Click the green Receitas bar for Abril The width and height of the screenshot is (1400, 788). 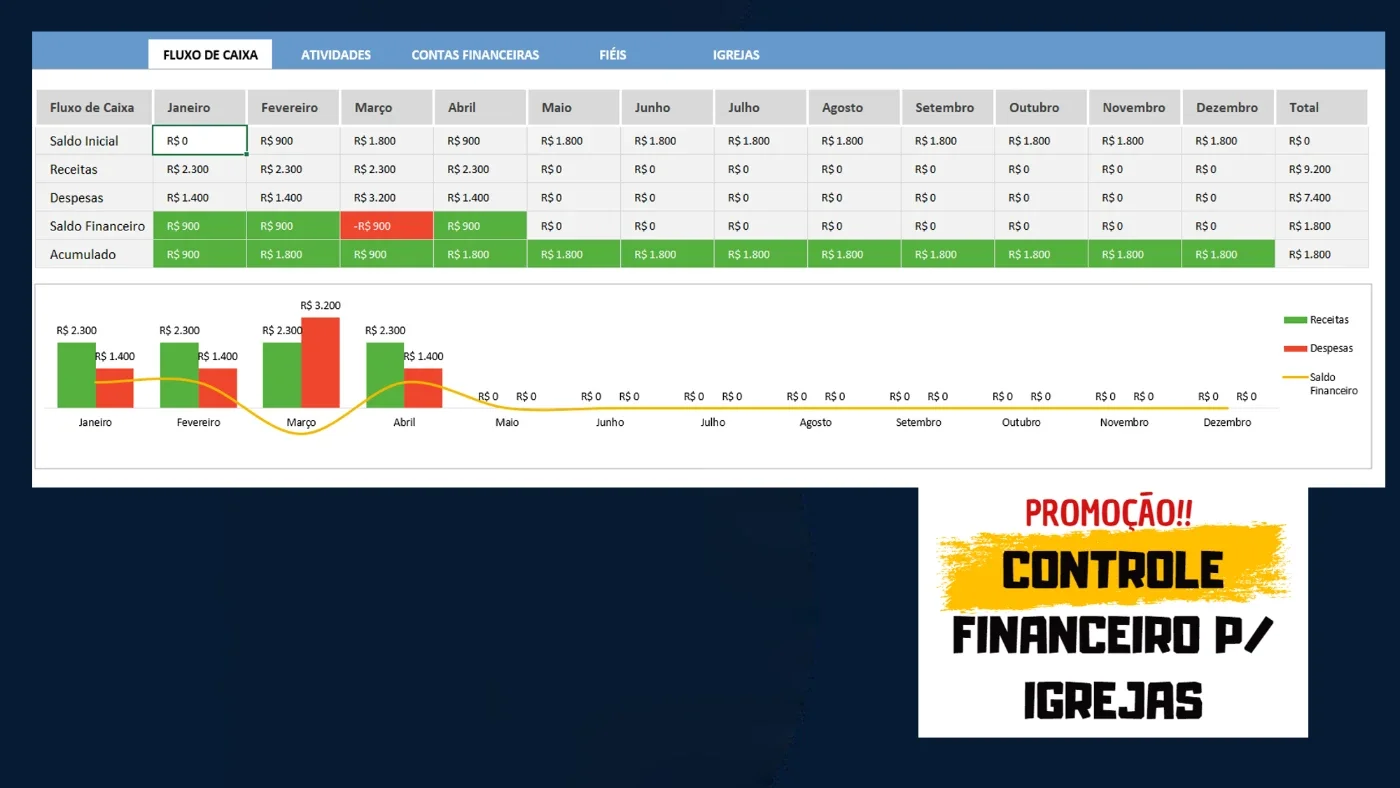click(385, 375)
